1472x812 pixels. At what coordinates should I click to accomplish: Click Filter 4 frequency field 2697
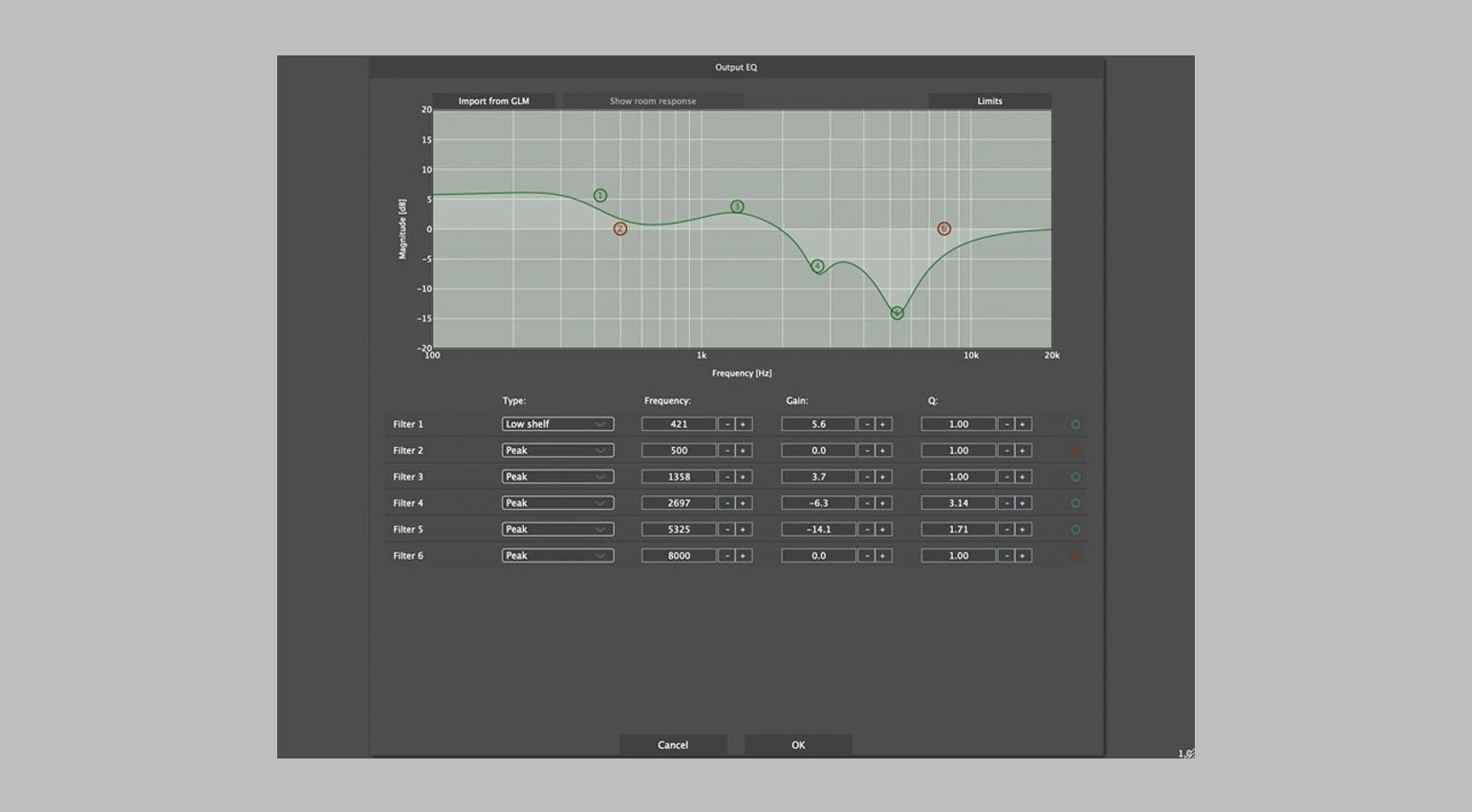679,502
